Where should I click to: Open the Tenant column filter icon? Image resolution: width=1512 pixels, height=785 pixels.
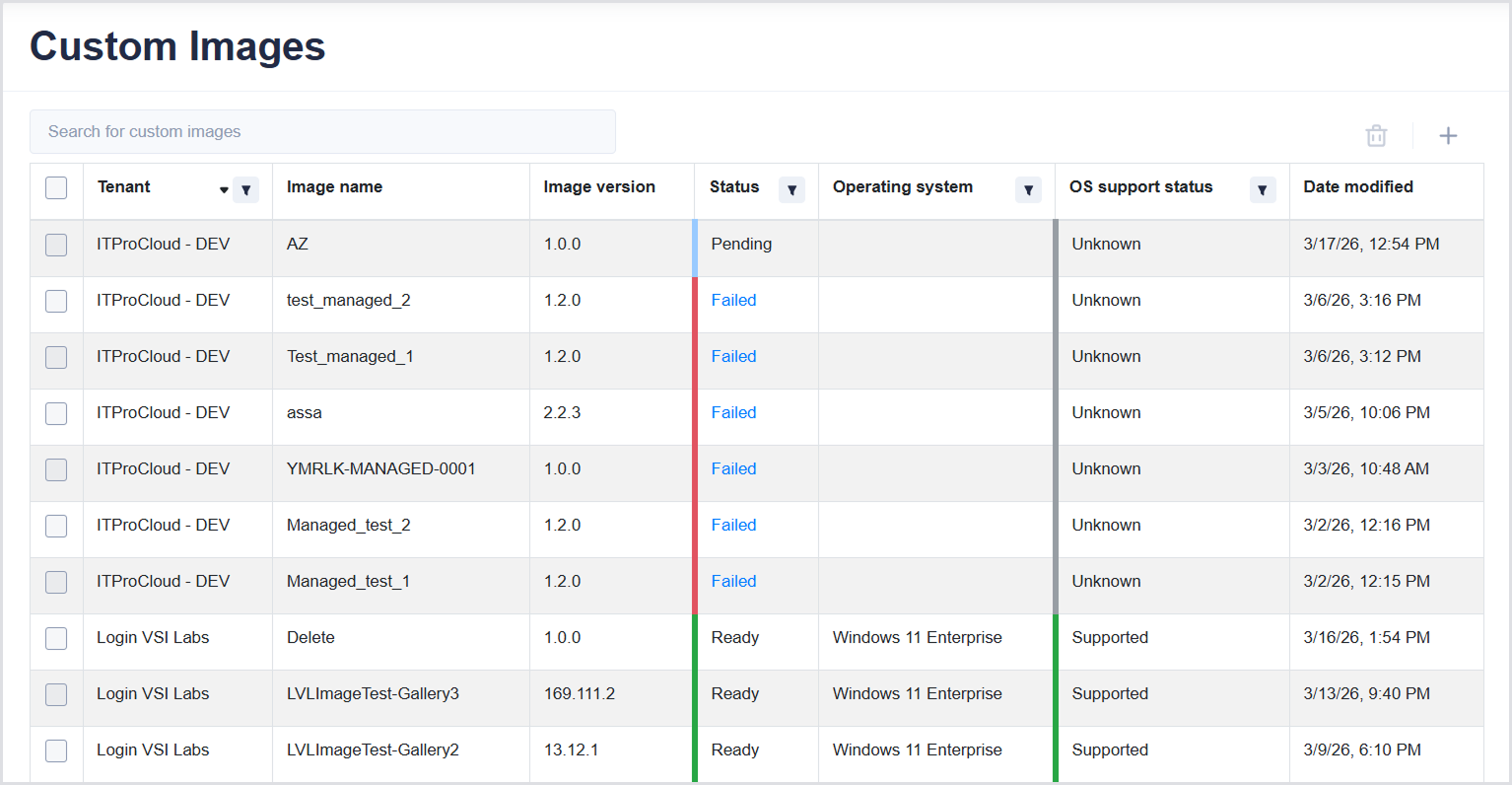coord(245,190)
